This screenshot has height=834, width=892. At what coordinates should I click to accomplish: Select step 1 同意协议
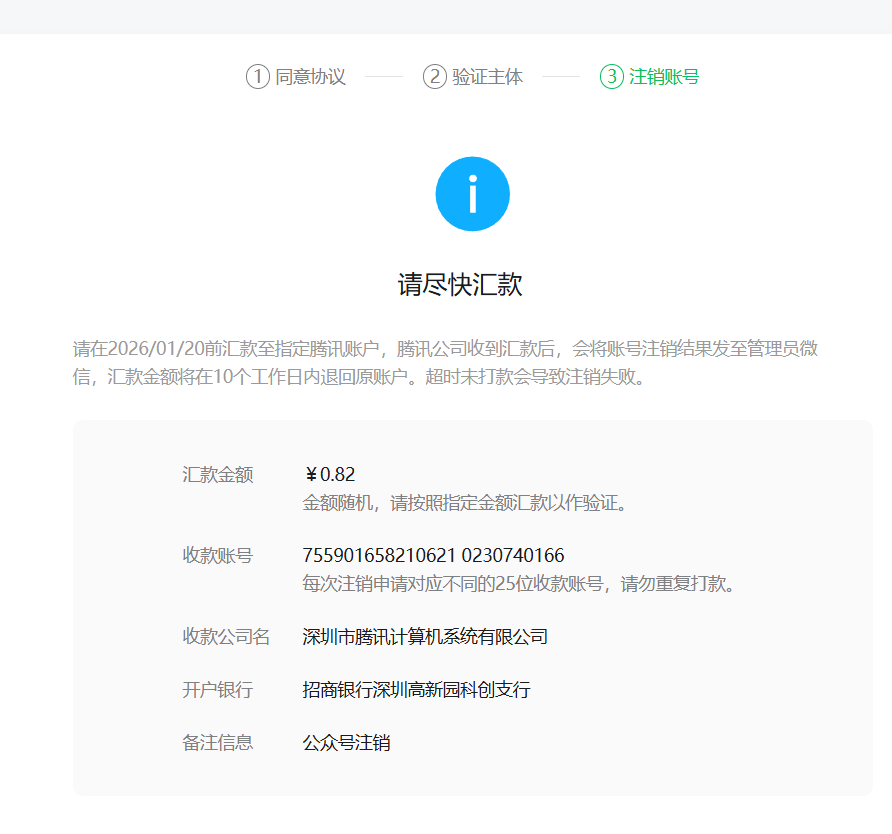(296, 76)
